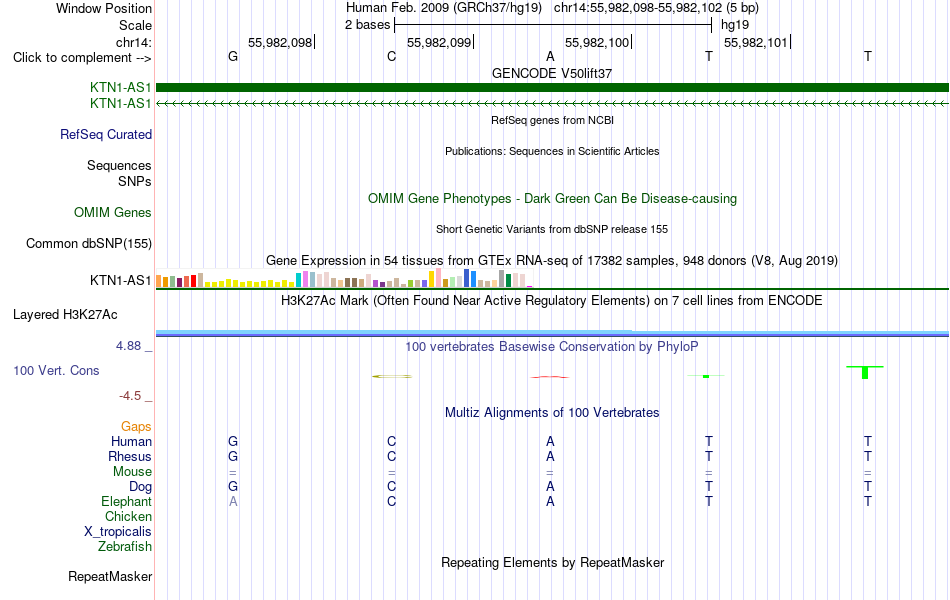
Task: Click ruler position '55,982,101'
Action: [x=756, y=42]
